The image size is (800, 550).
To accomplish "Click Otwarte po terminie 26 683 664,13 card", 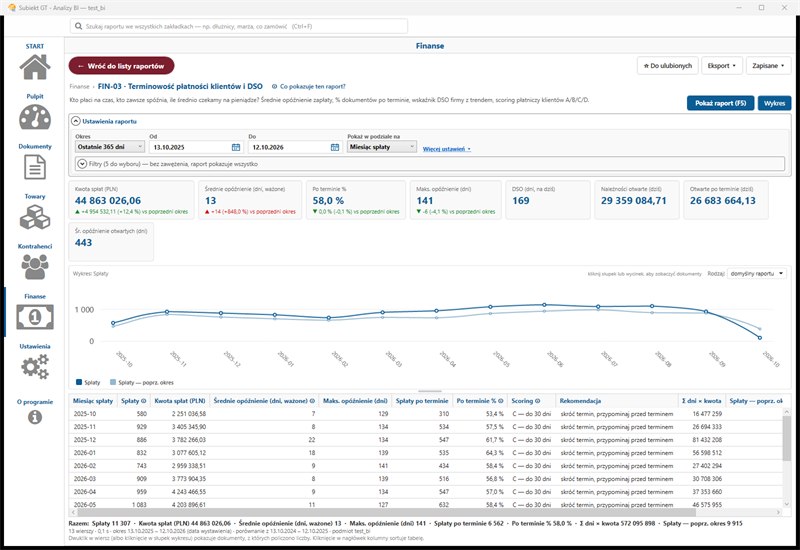I will [726, 200].
